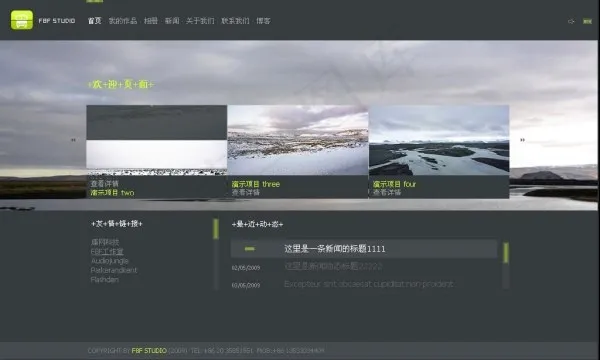Open the demo project four thumbnail

tap(439, 140)
